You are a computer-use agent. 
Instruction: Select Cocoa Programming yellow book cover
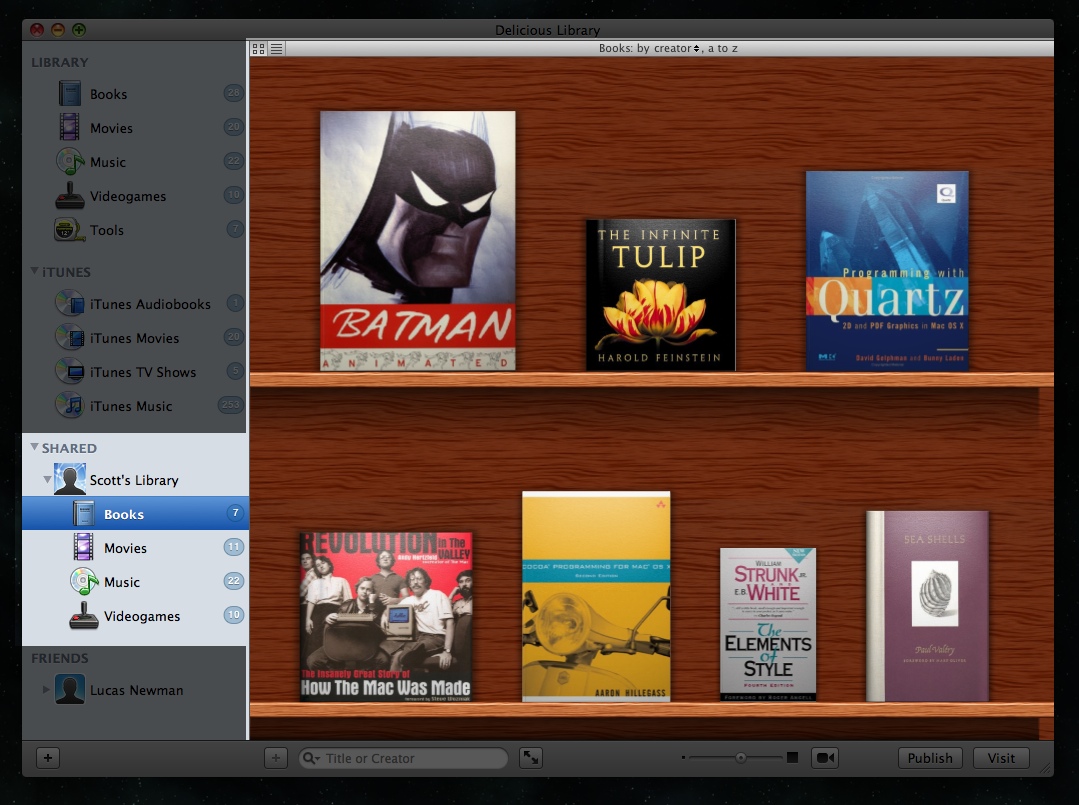[596, 597]
